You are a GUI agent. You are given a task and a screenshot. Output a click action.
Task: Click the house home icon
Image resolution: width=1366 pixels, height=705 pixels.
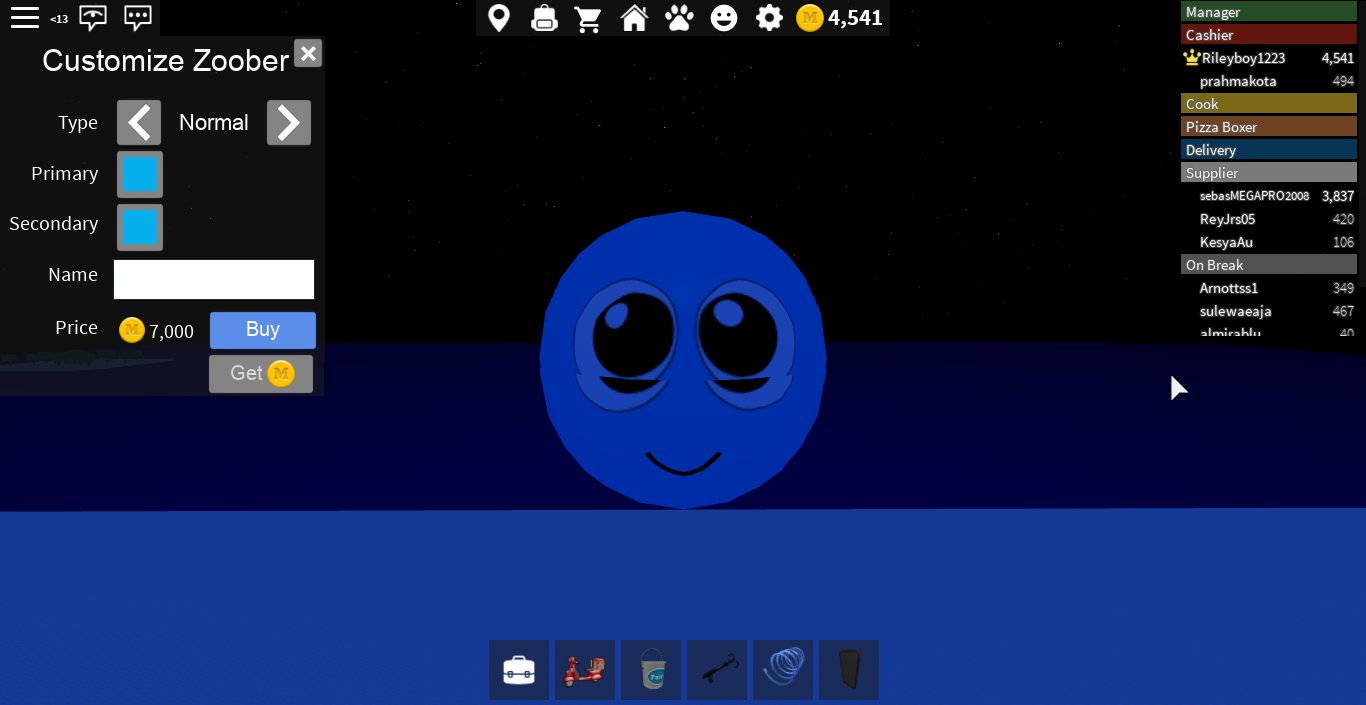click(634, 18)
